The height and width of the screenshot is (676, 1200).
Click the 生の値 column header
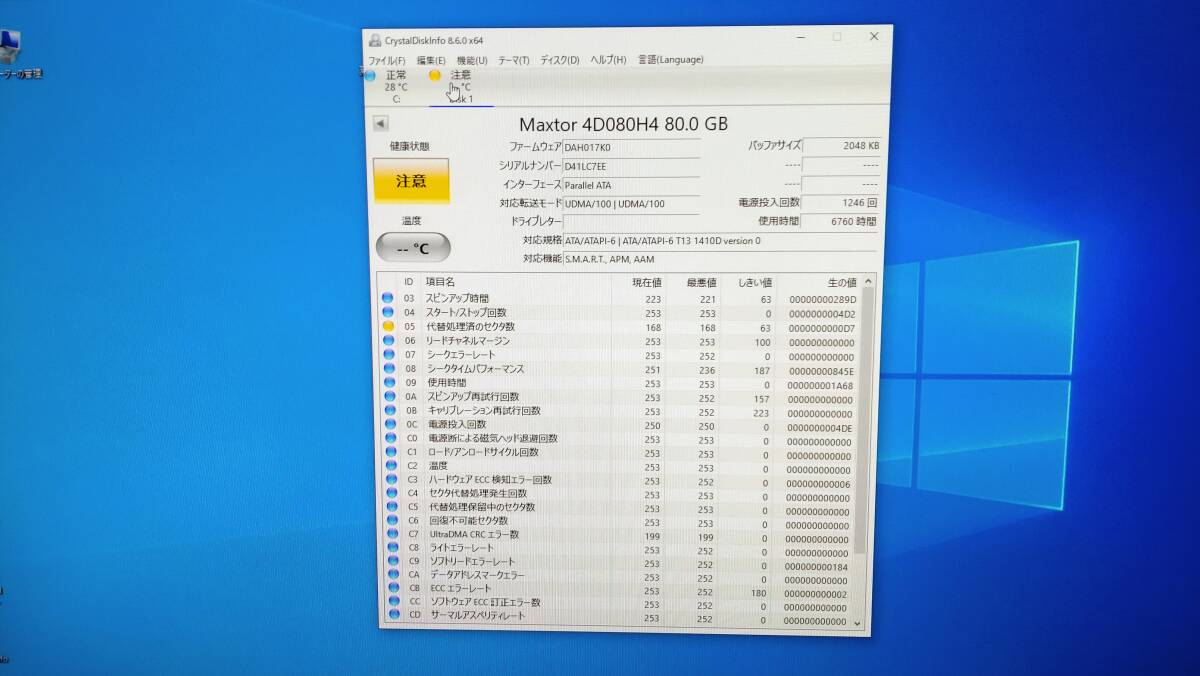(841, 282)
